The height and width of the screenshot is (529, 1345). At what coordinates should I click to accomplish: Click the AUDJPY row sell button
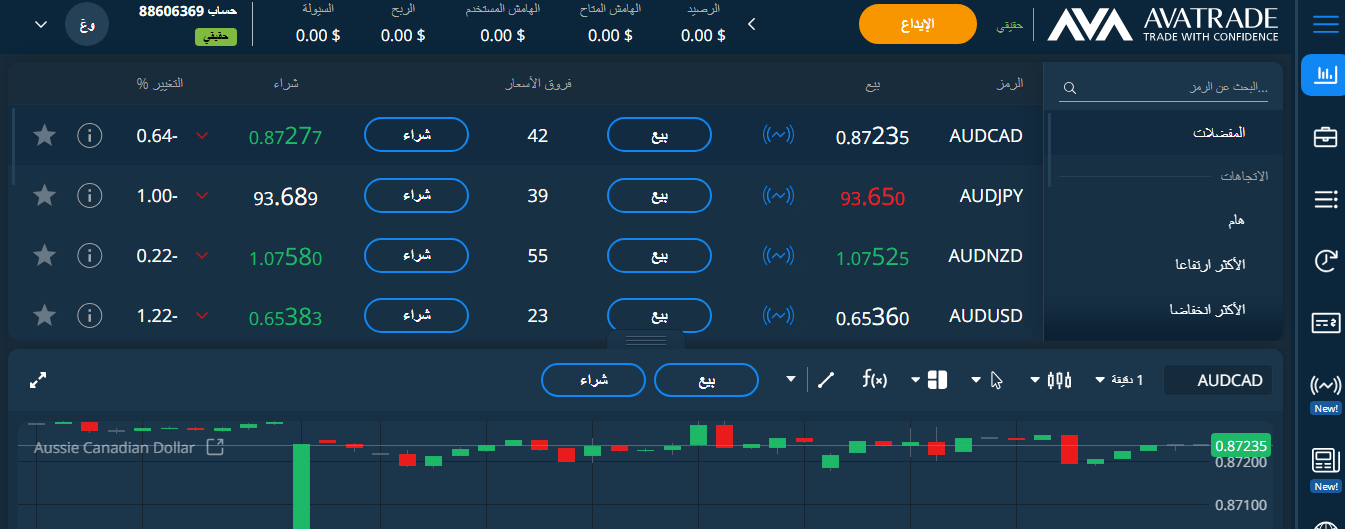pyautogui.click(x=659, y=196)
